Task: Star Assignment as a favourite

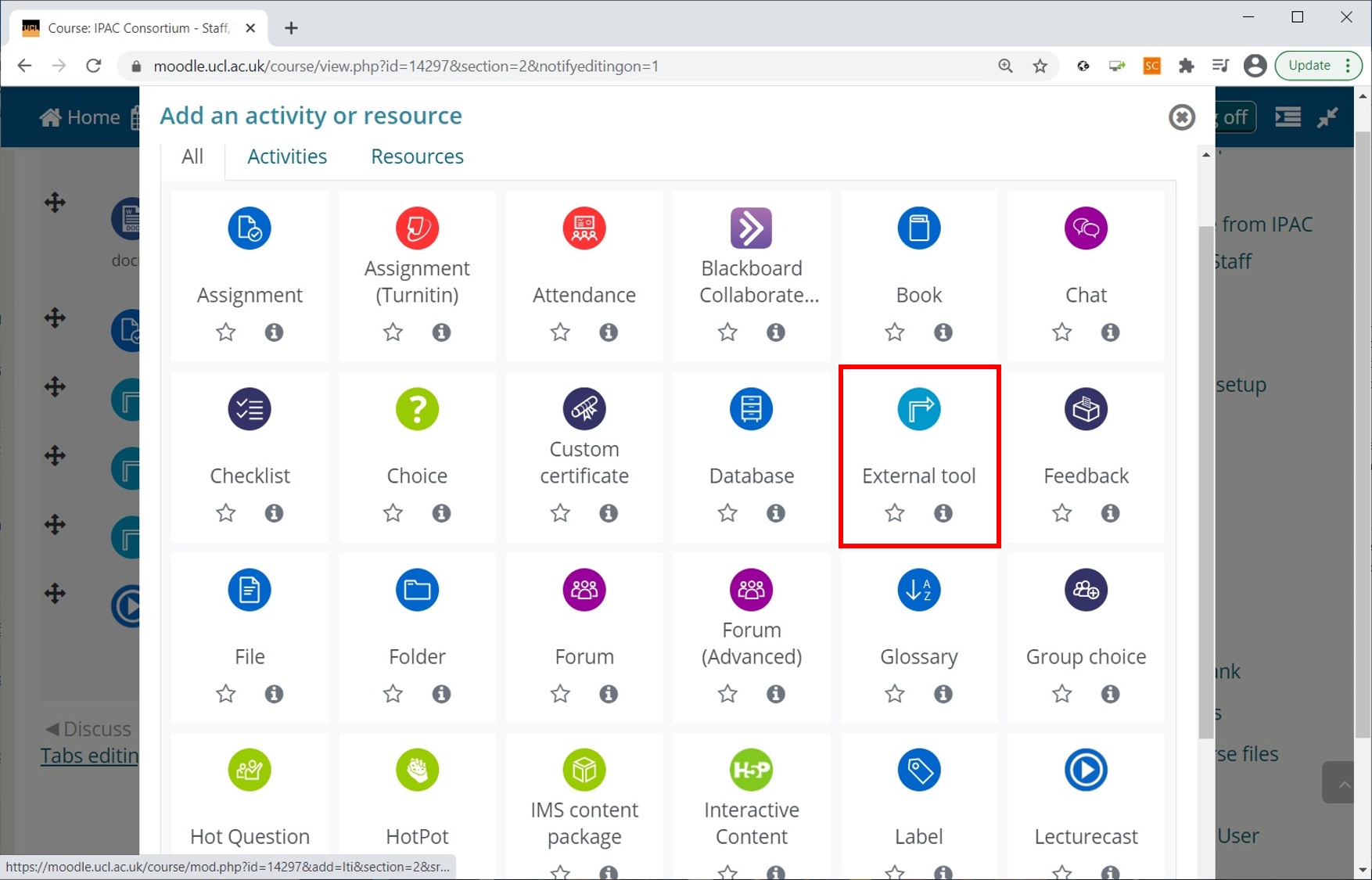Action: tap(225, 332)
